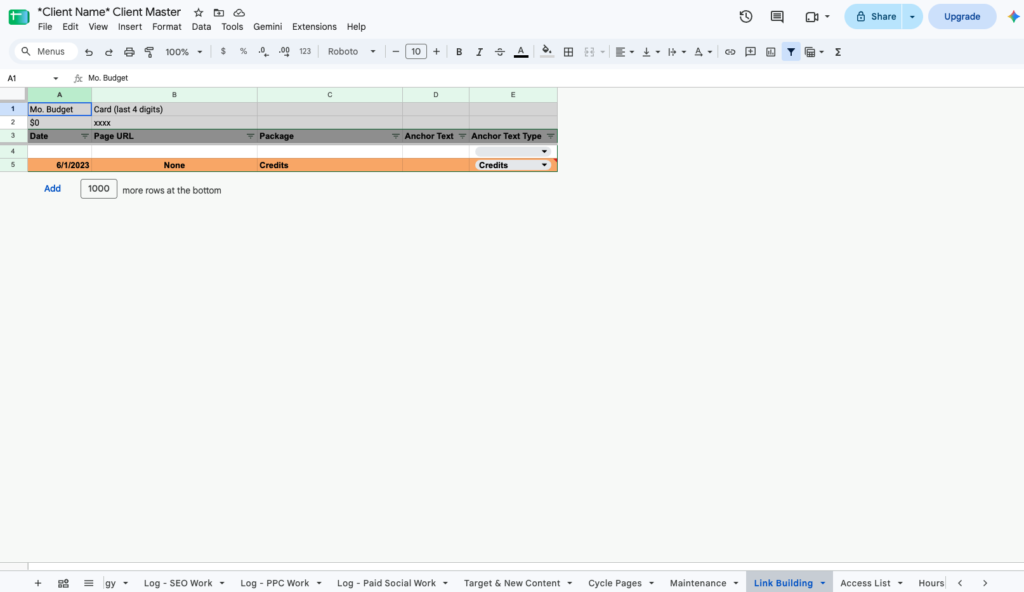Open the All Sheets list icon
The height and width of the screenshot is (592, 1024).
pos(88,583)
